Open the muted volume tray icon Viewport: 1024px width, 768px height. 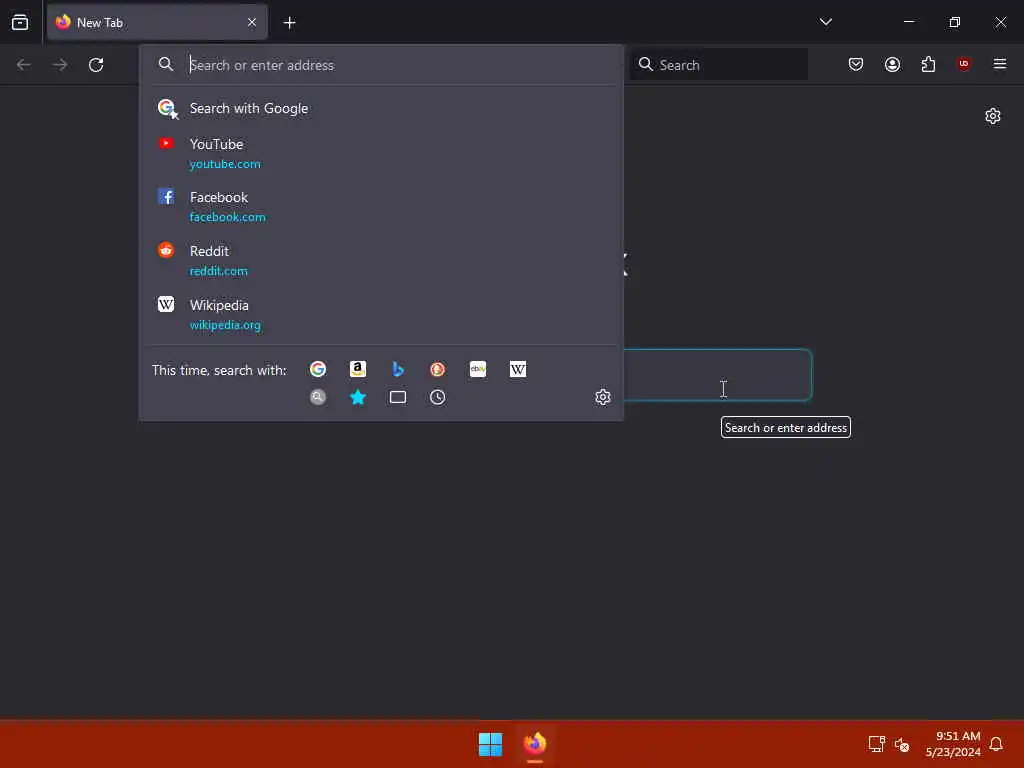[902, 744]
